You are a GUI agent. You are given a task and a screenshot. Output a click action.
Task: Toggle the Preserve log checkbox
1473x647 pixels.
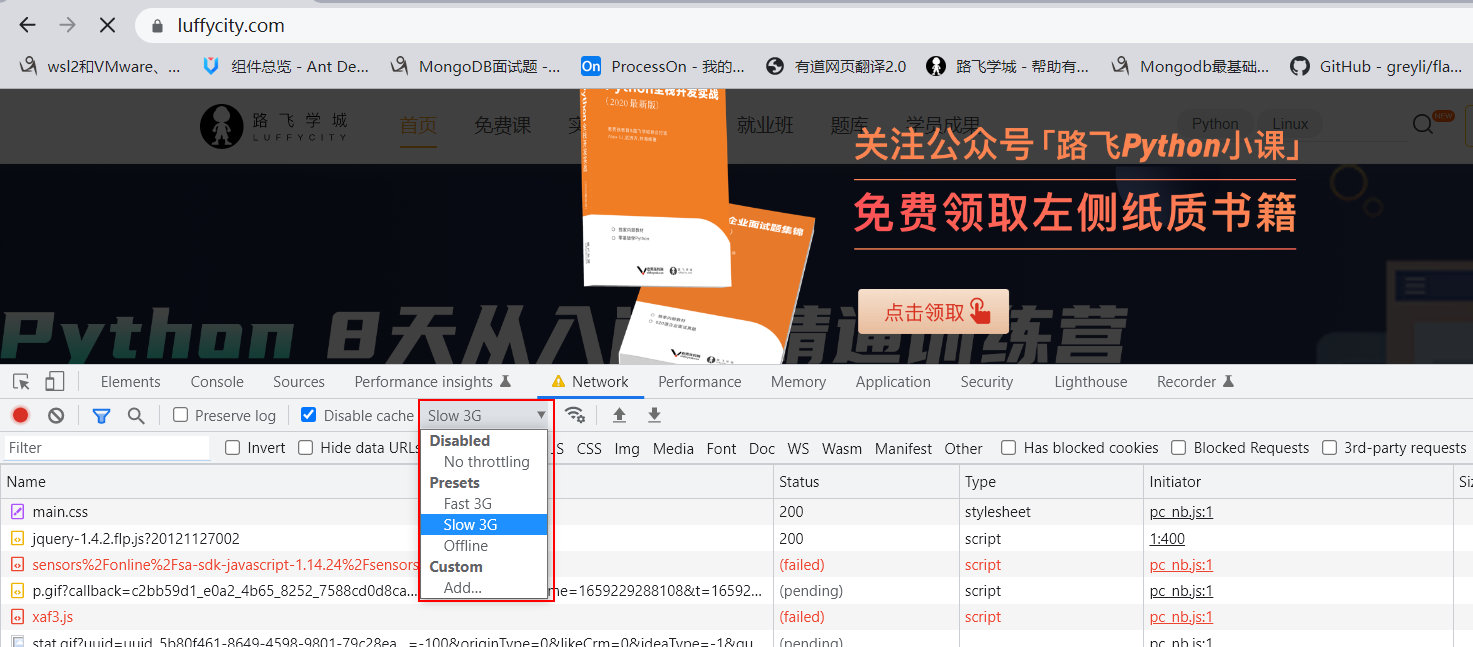click(180, 414)
